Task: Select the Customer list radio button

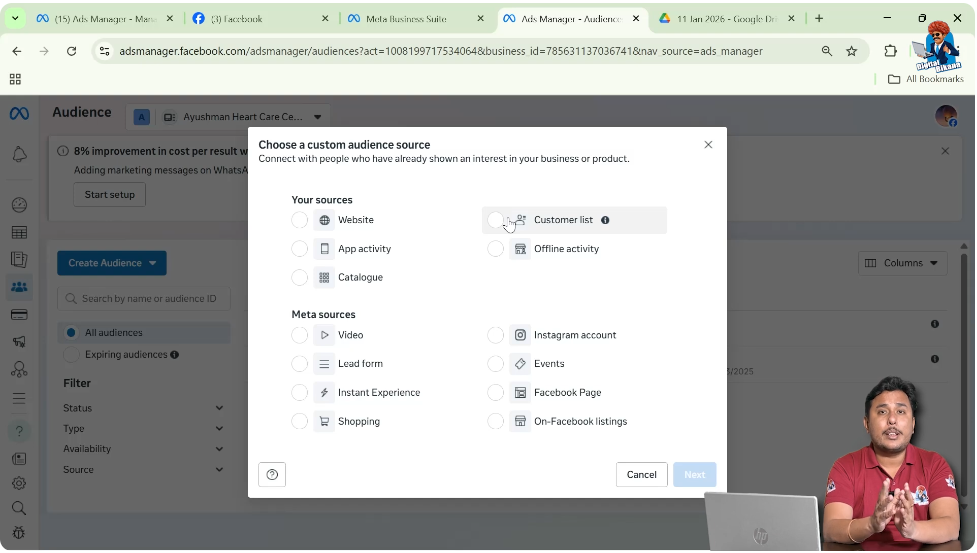Action: (x=495, y=220)
